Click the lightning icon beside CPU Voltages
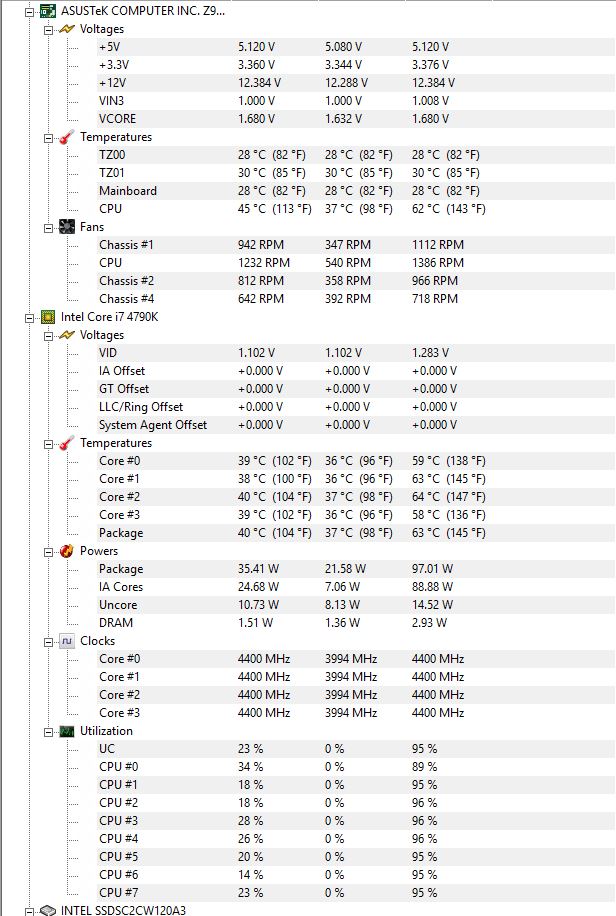The width and height of the screenshot is (616, 916). [x=67, y=335]
